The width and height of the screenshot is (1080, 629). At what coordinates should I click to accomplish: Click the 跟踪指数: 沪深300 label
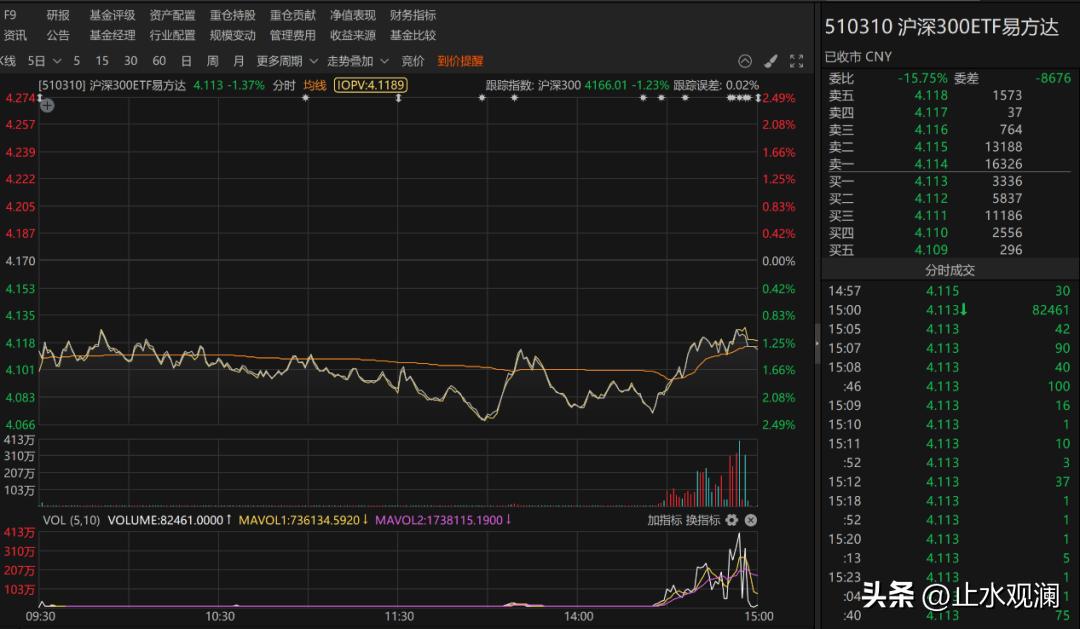[533, 85]
